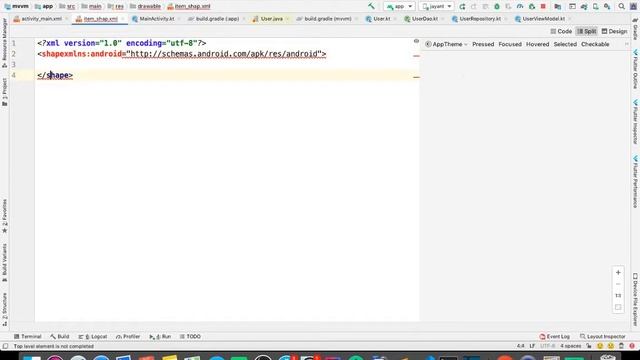Open the Event Log panel
Image resolution: width=640 pixels, height=360 pixels.
pos(554,337)
